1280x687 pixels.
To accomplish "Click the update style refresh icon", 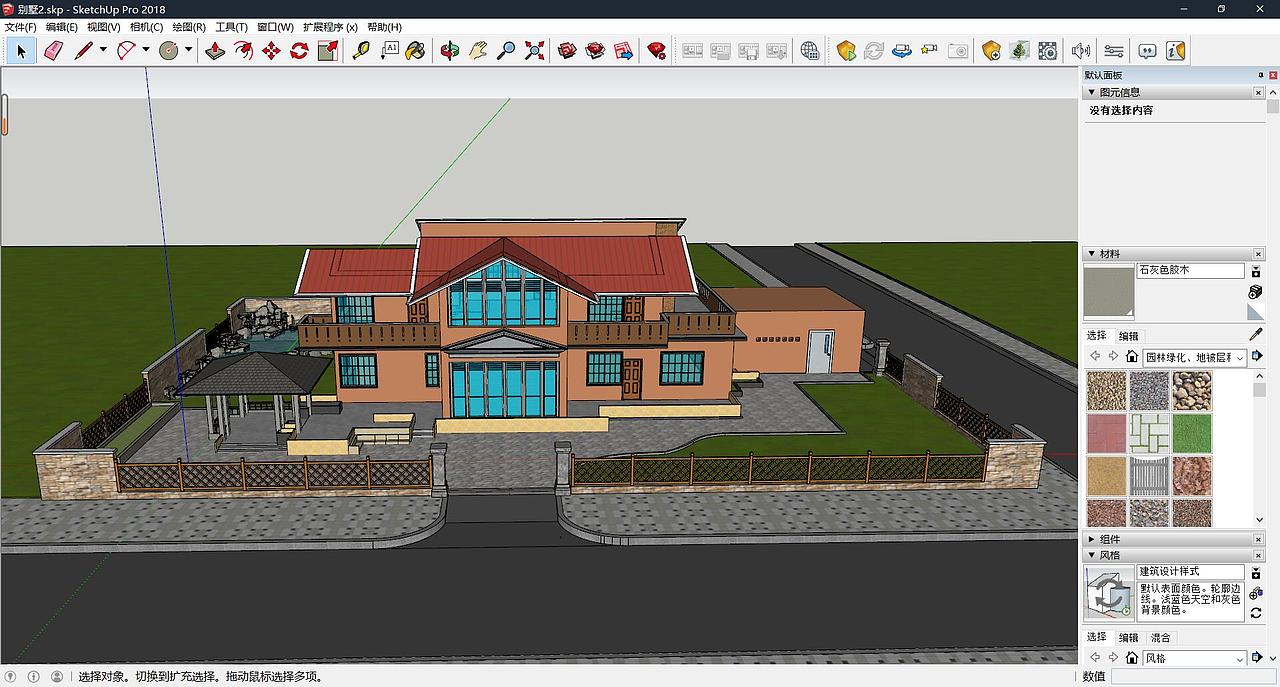I will click(x=1256, y=613).
